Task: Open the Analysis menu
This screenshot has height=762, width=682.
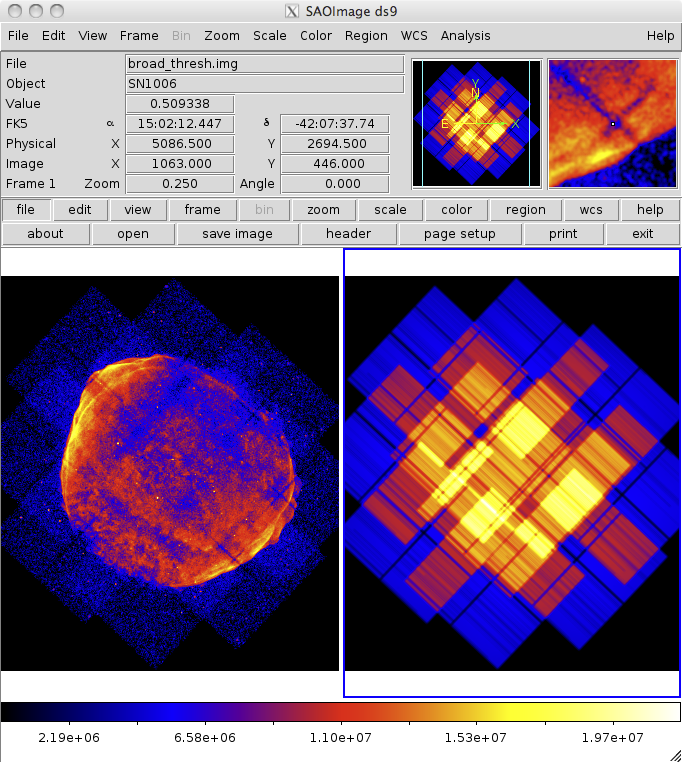Action: [x=465, y=35]
